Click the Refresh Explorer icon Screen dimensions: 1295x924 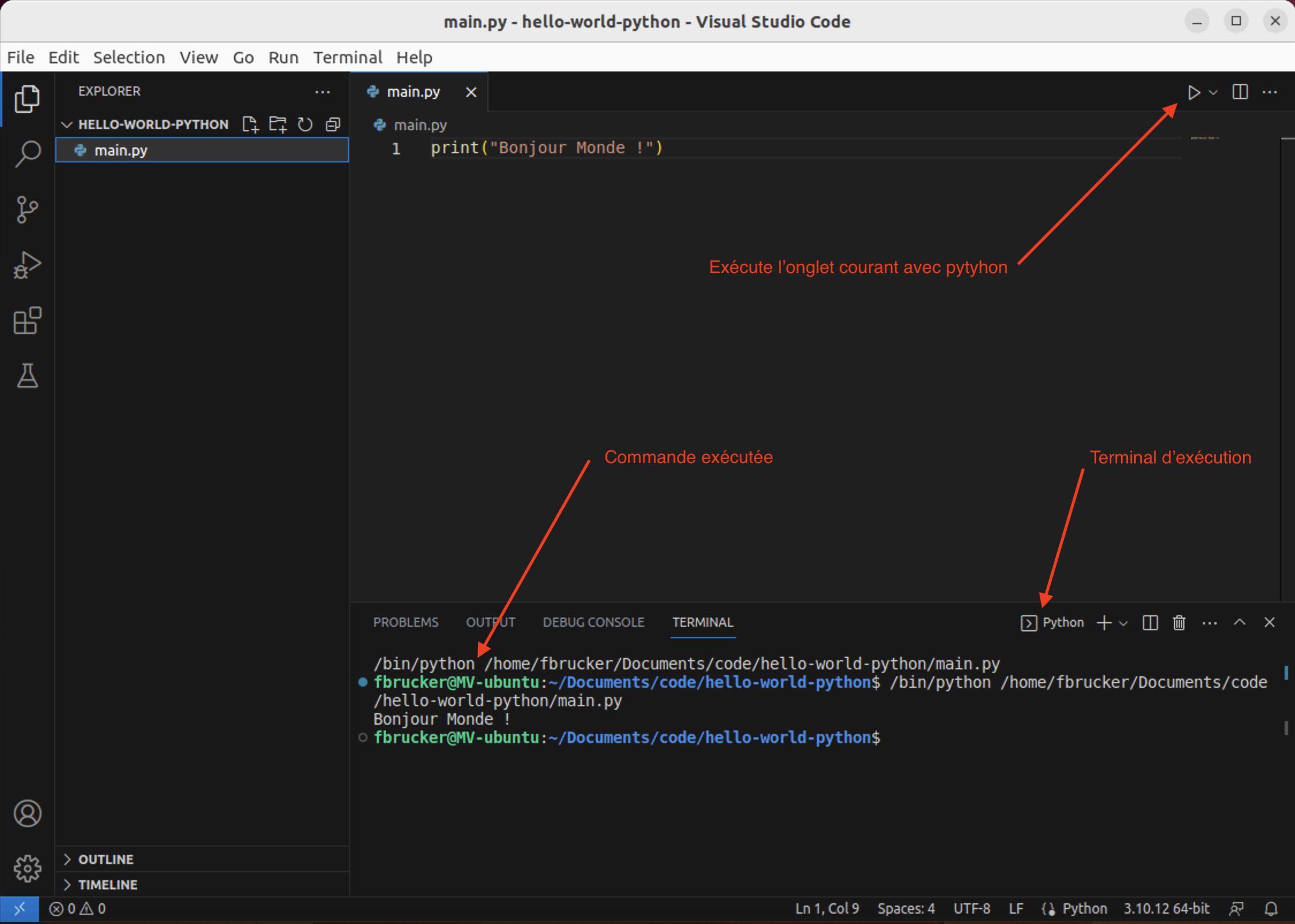pos(305,124)
